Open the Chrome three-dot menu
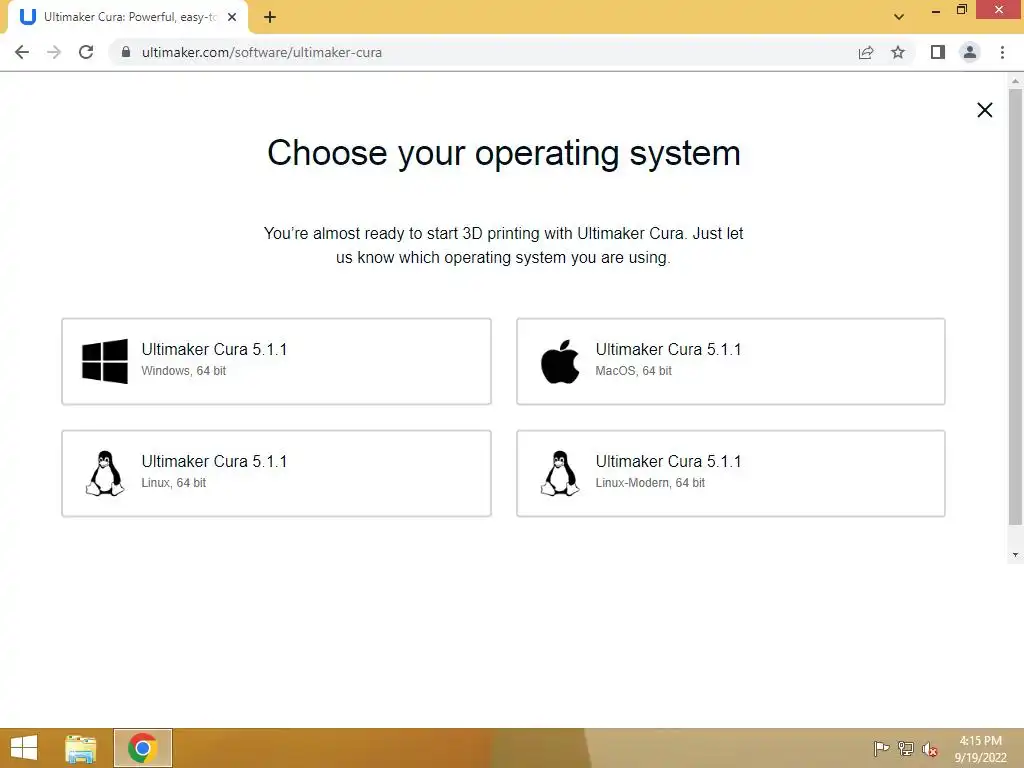This screenshot has width=1024, height=768. (1002, 52)
